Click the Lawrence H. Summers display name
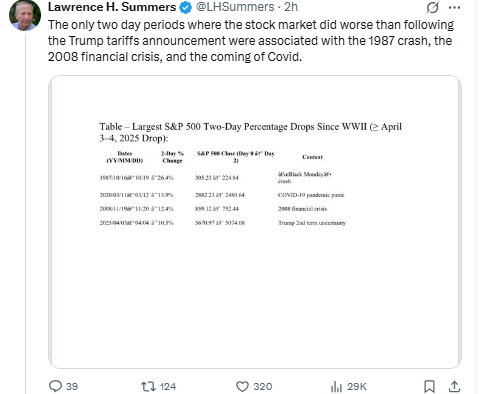Image resolution: width=480 pixels, height=394 pixels. click(112, 7)
